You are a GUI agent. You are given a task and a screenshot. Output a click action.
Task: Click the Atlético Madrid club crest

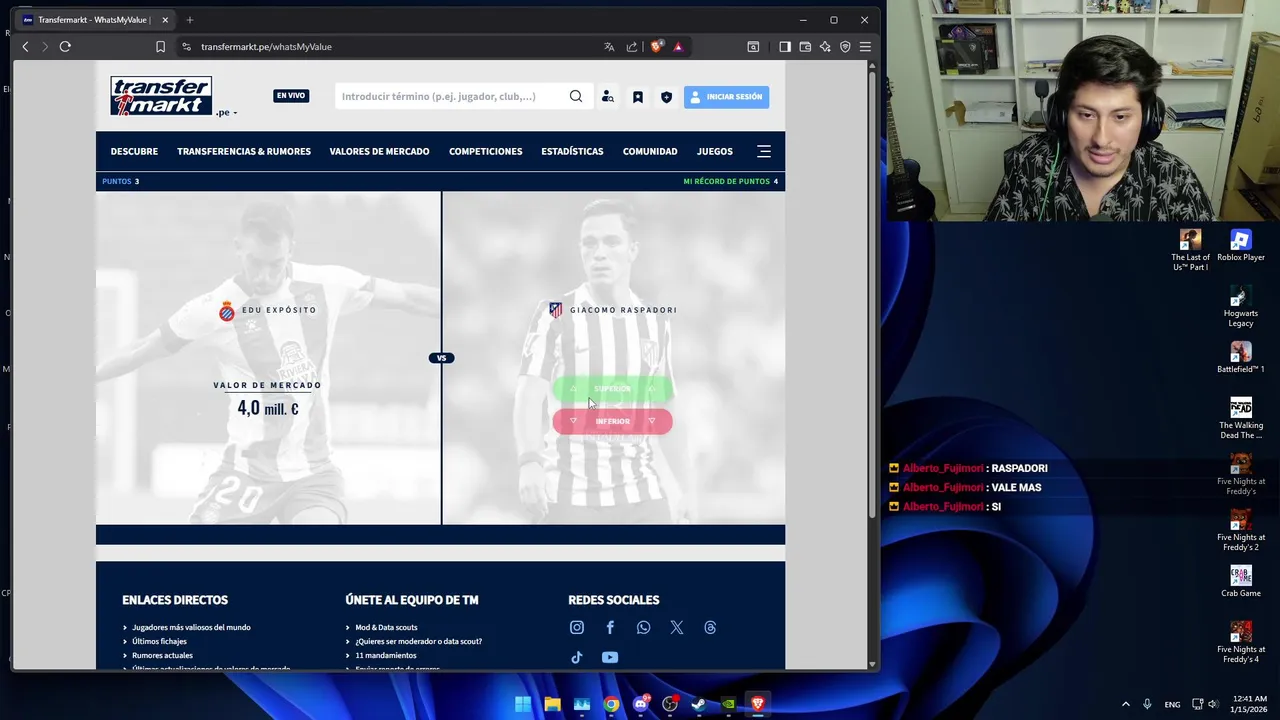click(556, 310)
